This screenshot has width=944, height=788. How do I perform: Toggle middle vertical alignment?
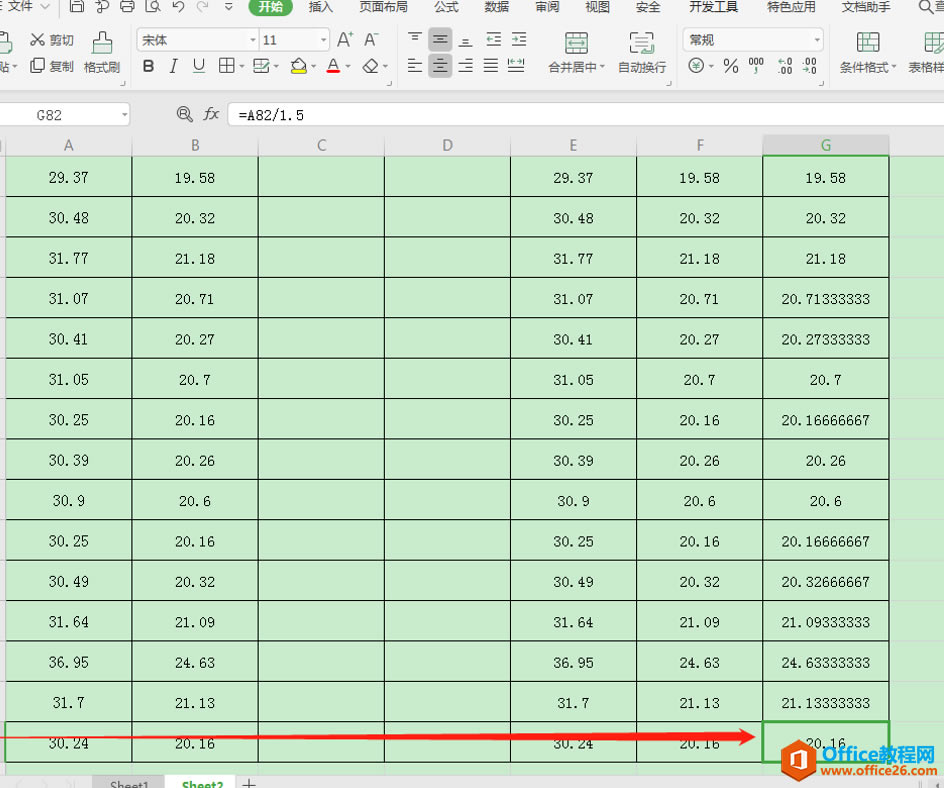click(x=440, y=40)
